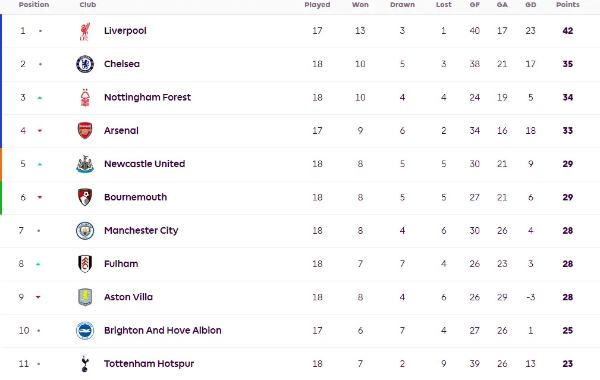The width and height of the screenshot is (600, 380).
Task: Click Nottingham Forest's green up arrow
Action: (x=40, y=98)
